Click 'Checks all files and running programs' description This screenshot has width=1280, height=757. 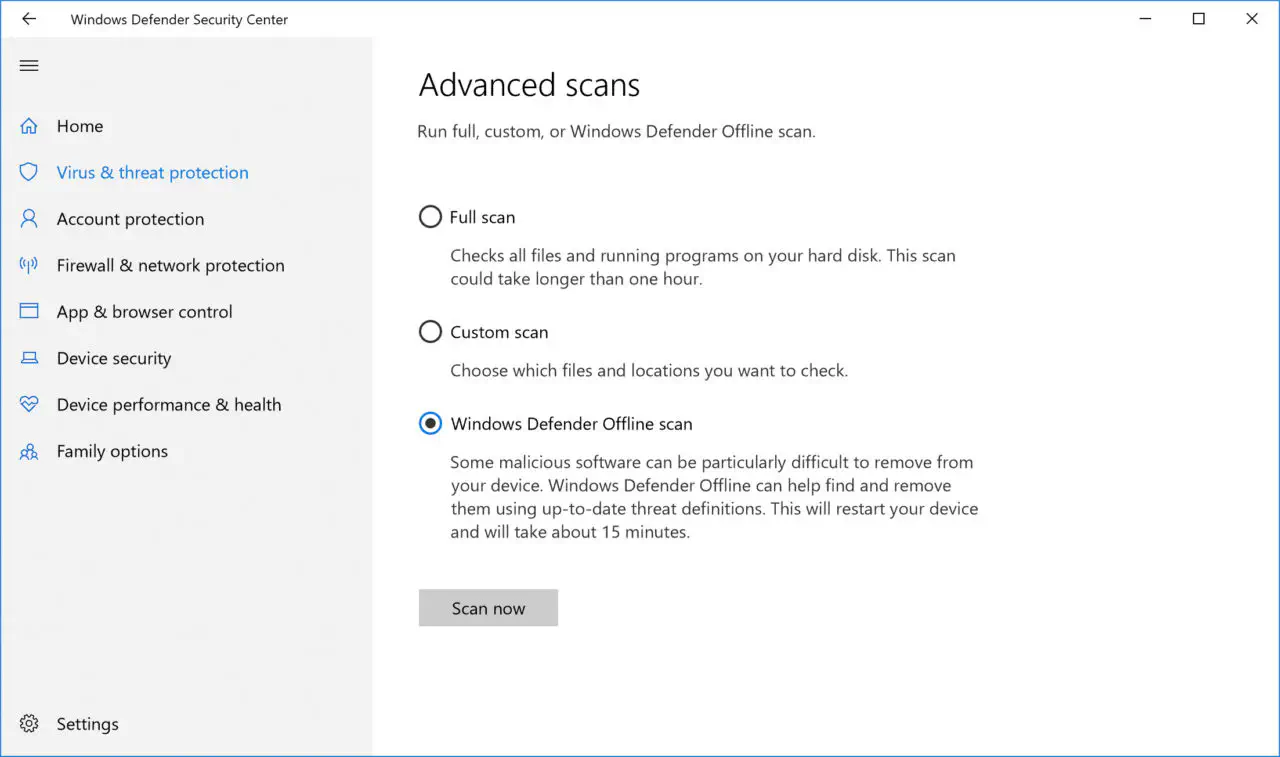703,267
